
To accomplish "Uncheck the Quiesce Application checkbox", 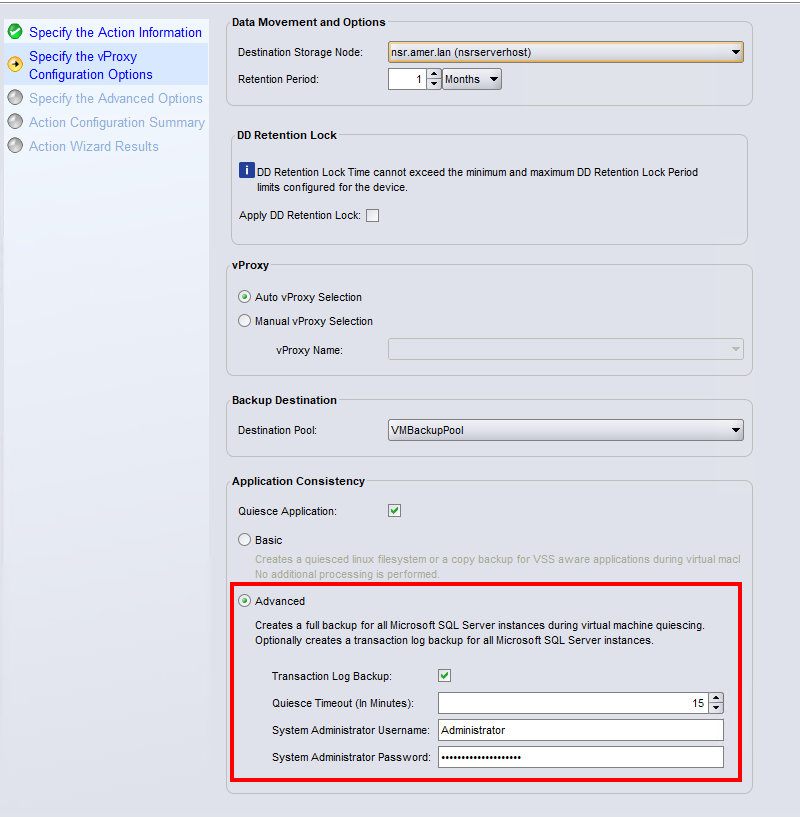I will click(394, 510).
